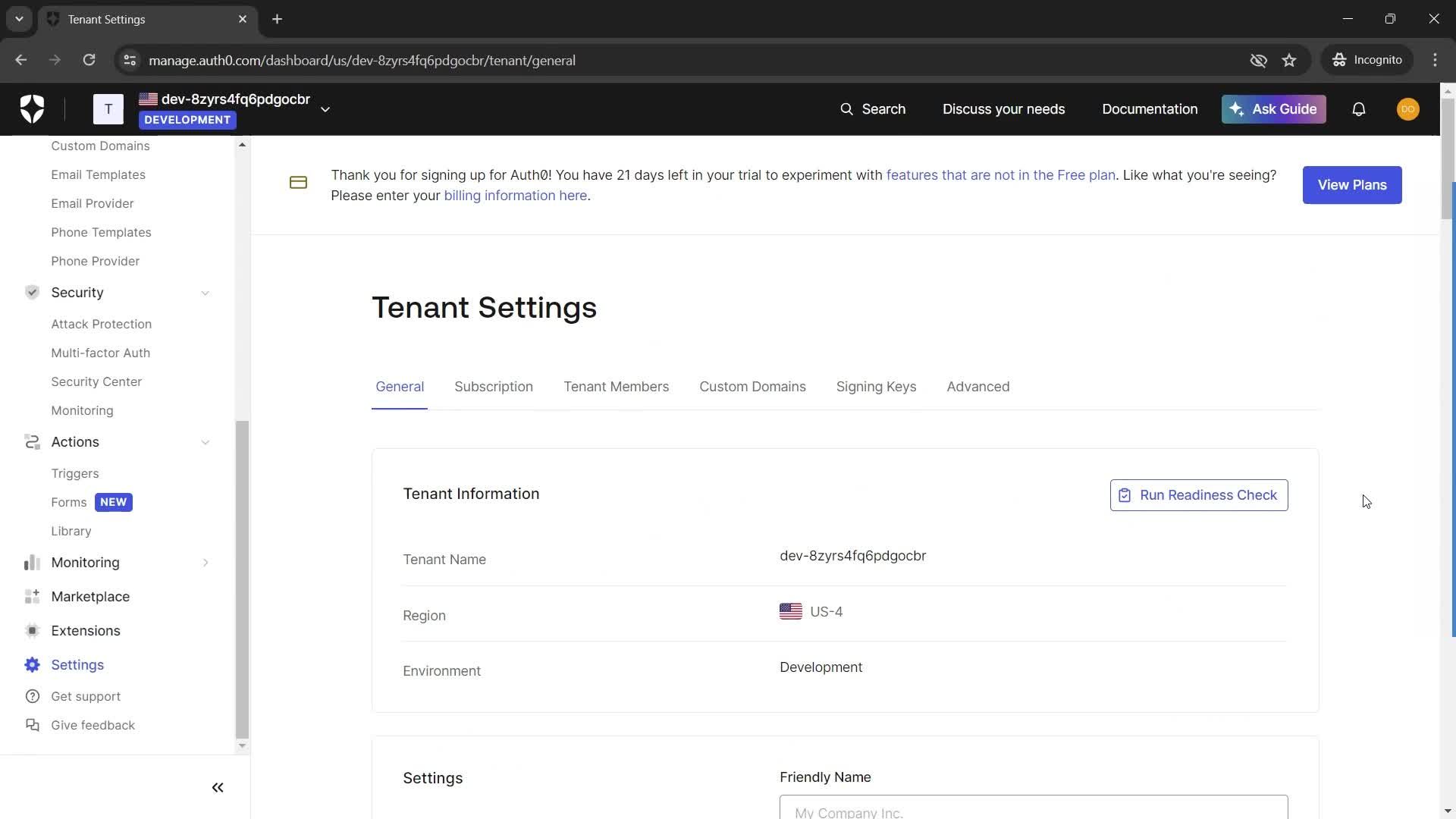
Task: Open Custom Domains in the sidebar
Action: click(x=100, y=146)
